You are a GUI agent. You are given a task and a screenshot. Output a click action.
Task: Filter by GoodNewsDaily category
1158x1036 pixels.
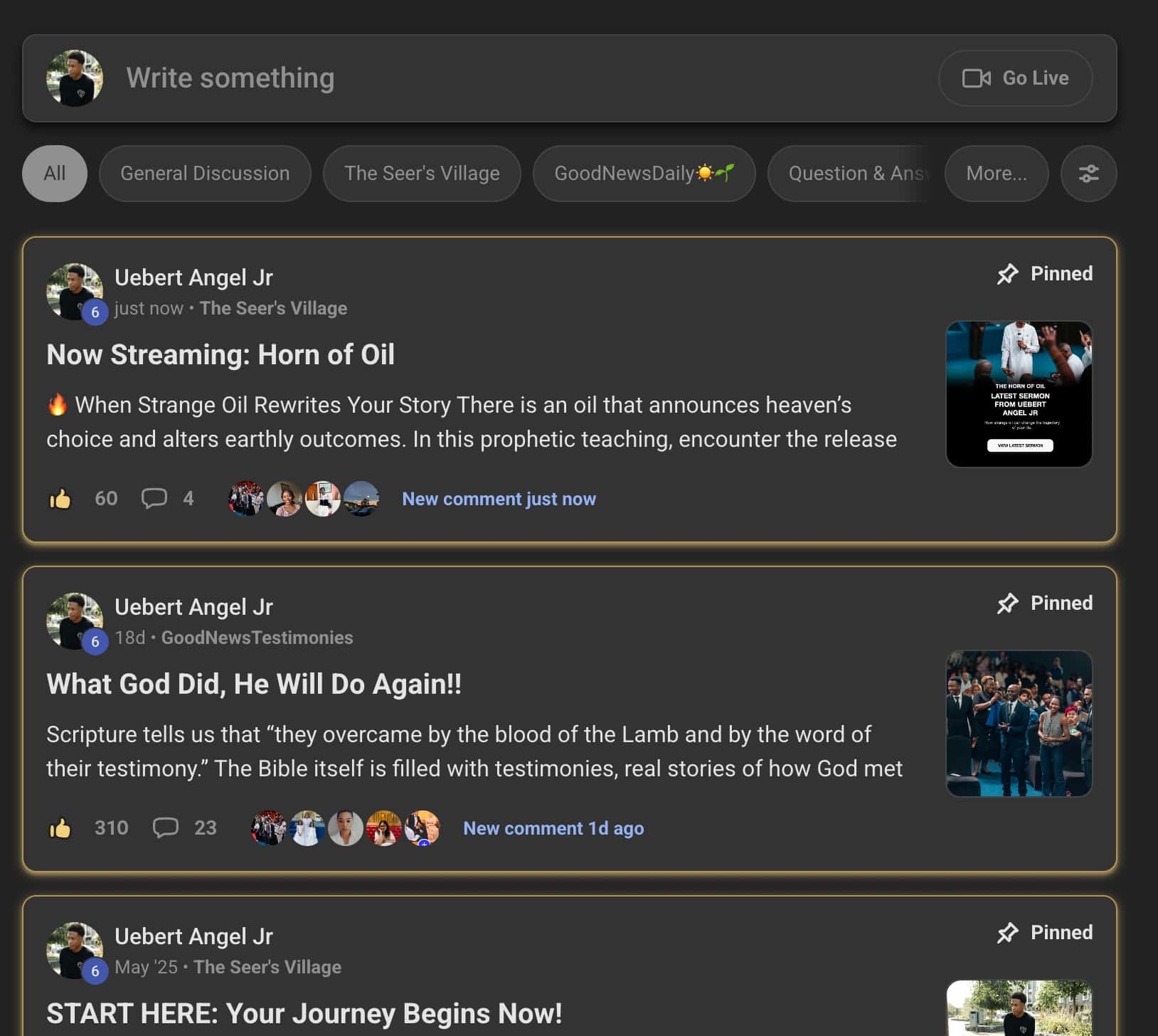click(644, 174)
